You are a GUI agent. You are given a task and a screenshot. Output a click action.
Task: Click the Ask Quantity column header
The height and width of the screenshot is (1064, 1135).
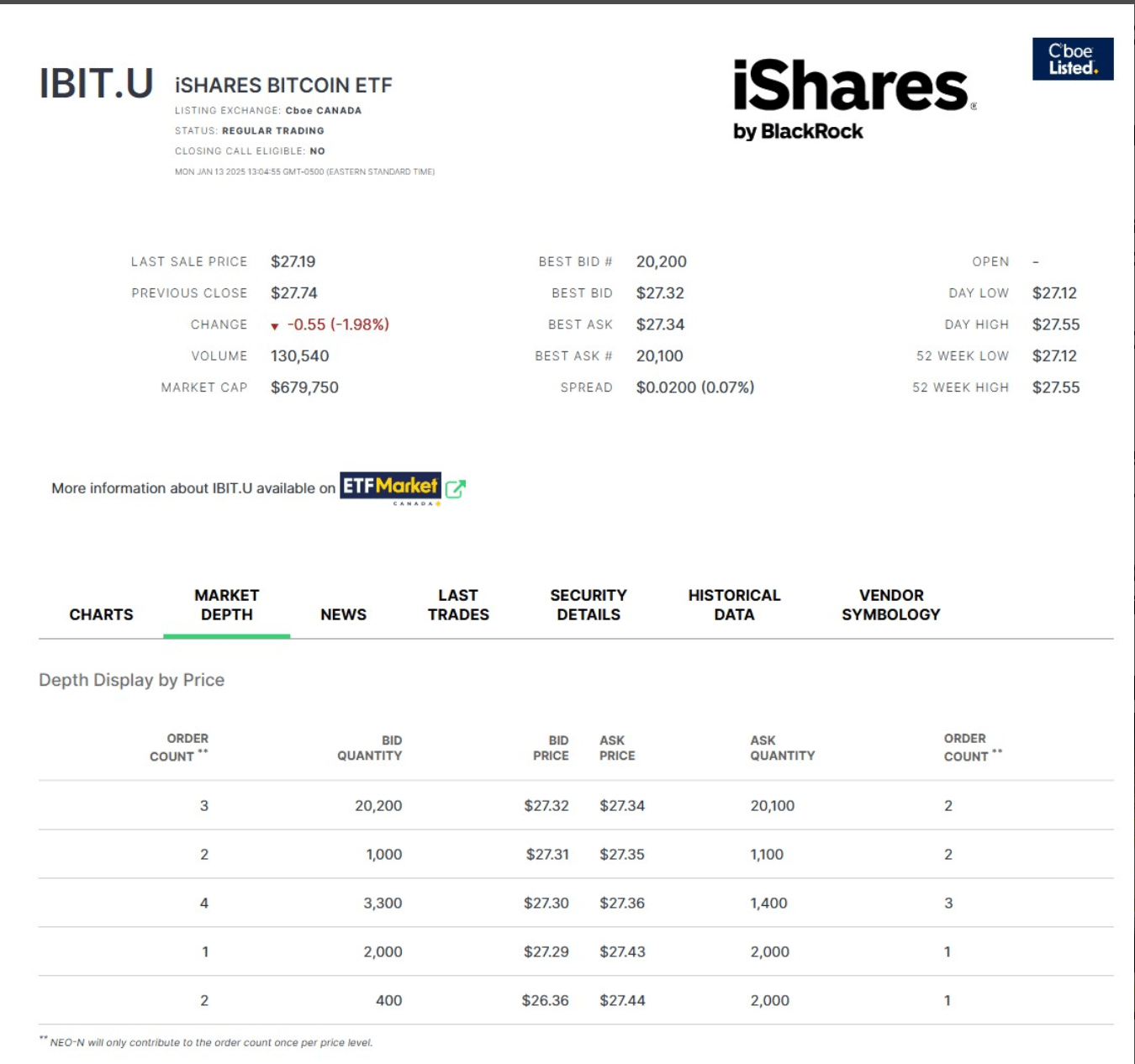click(783, 748)
